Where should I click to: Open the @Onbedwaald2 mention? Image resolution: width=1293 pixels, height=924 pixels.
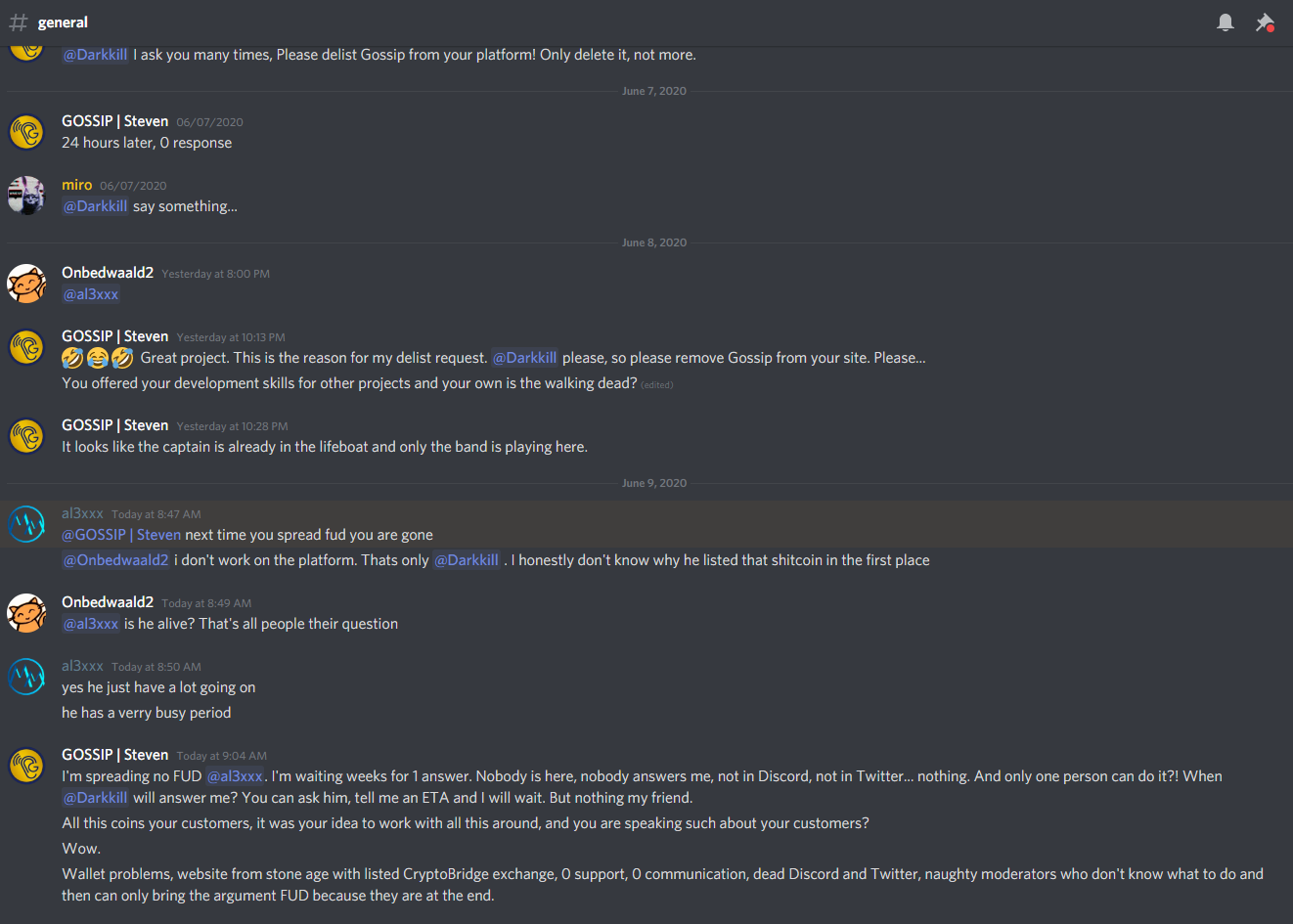coord(116,560)
